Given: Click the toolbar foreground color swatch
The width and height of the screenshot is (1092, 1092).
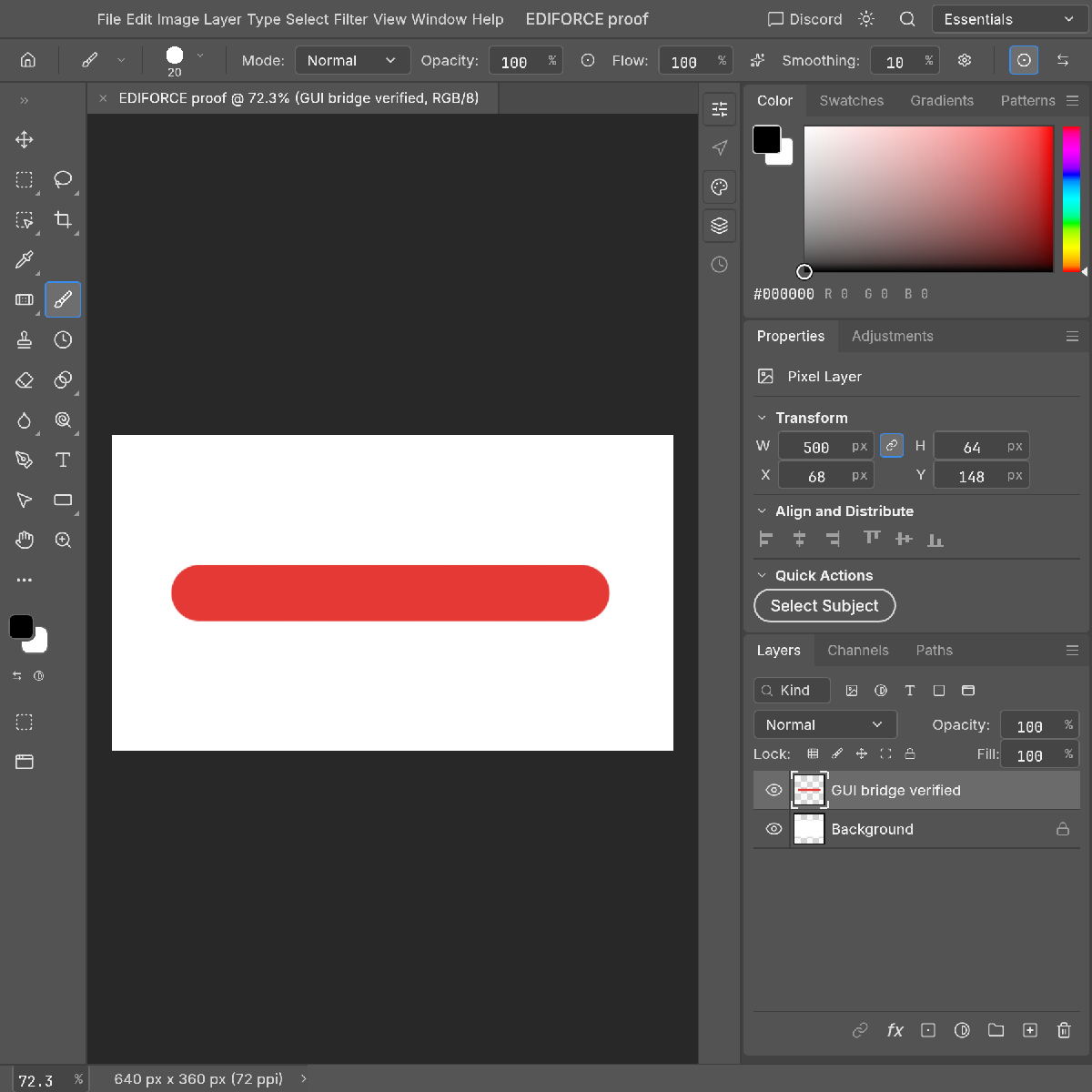Looking at the screenshot, I should click(21, 626).
